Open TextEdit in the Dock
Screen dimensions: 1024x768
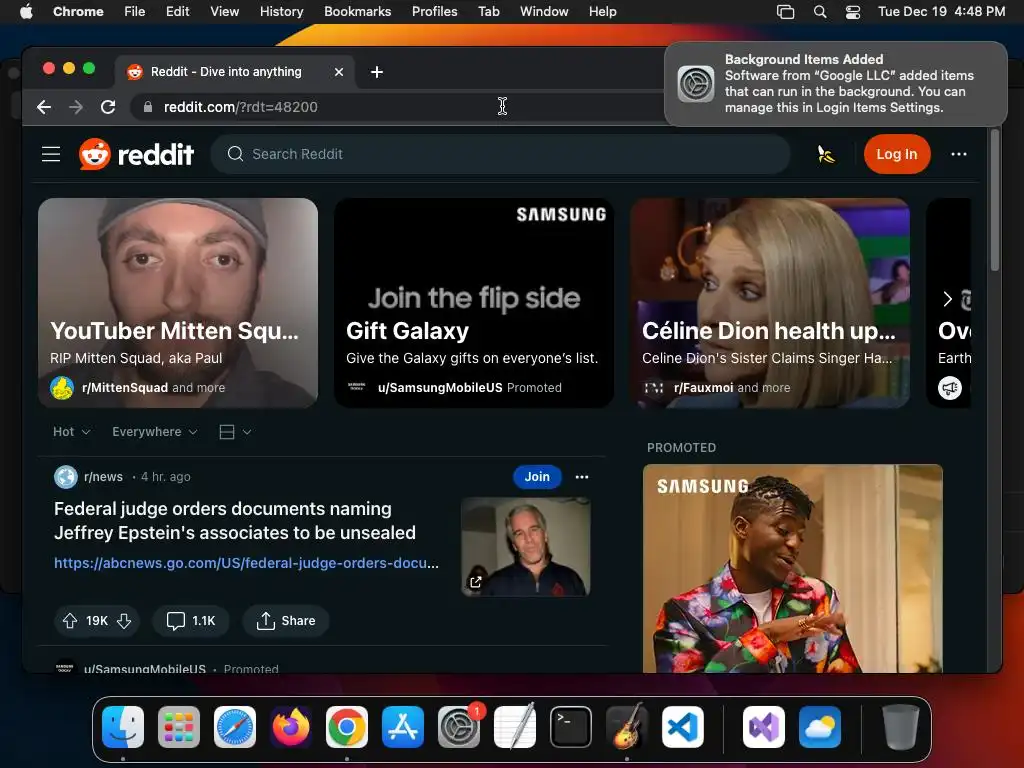(x=515, y=727)
